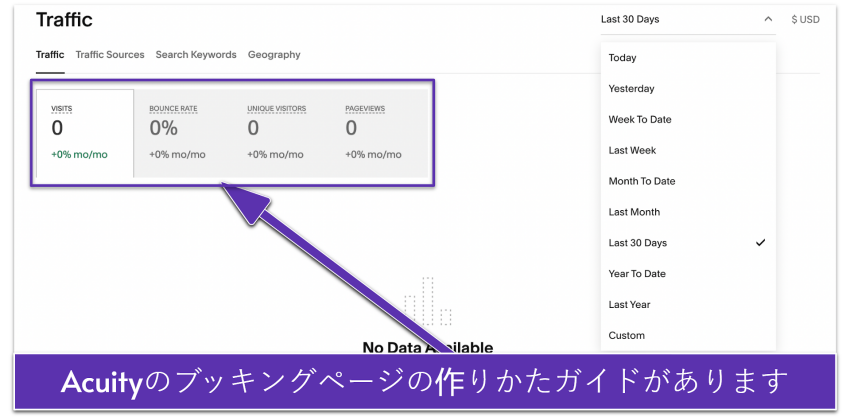Select Today from the date range list
This screenshot has width=850, height=417.
688,58
